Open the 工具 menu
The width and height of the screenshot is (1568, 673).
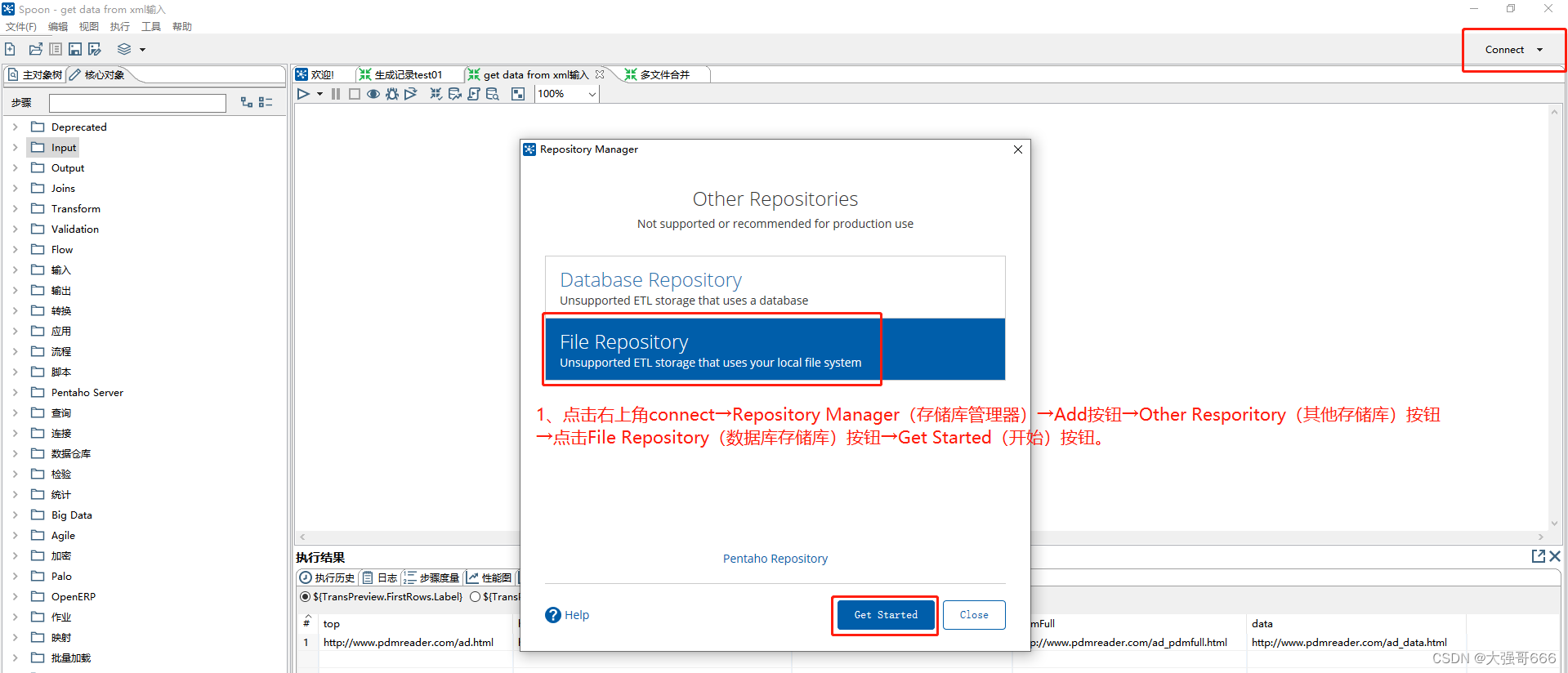151,27
